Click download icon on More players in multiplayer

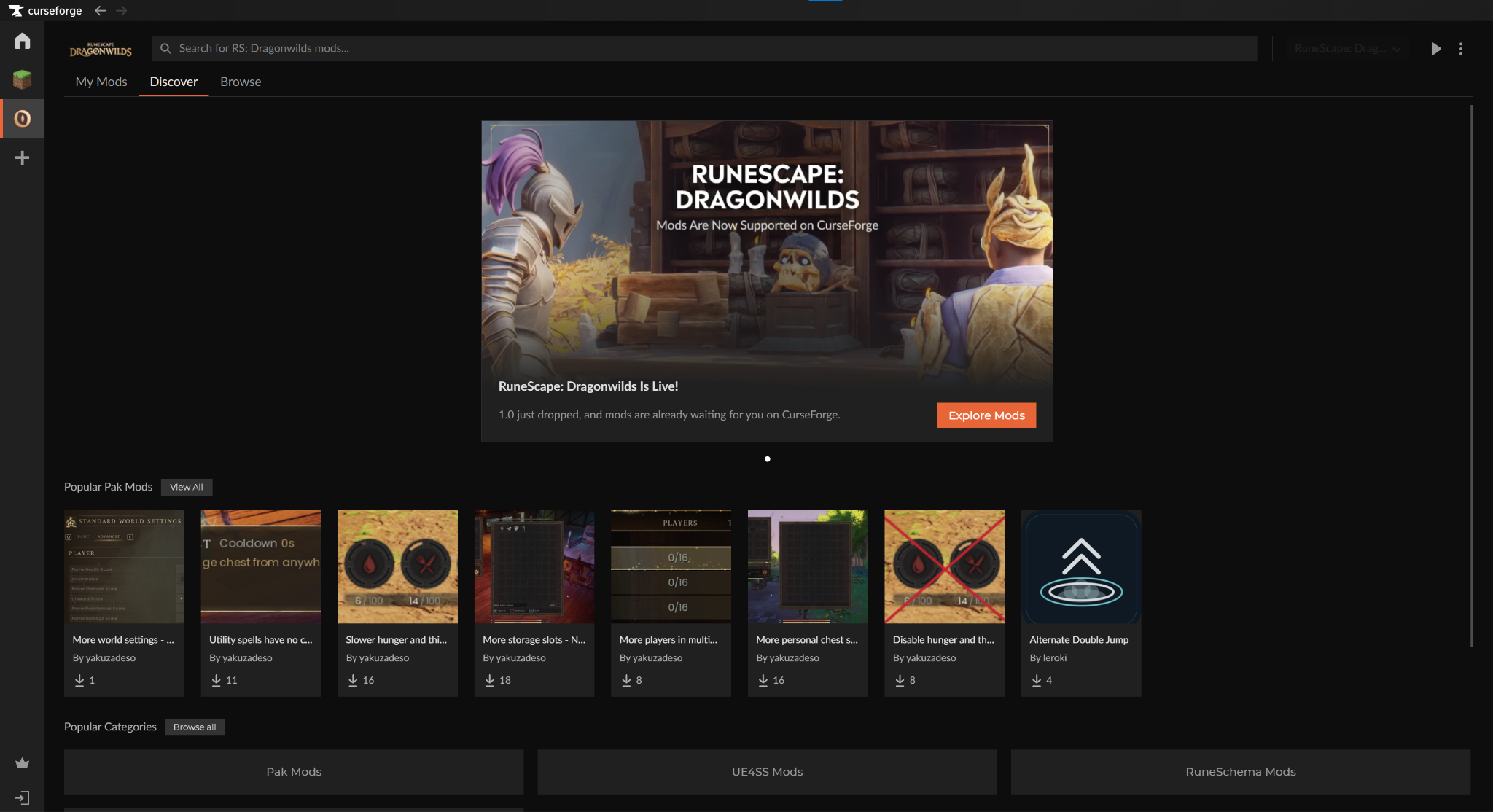click(x=626, y=680)
